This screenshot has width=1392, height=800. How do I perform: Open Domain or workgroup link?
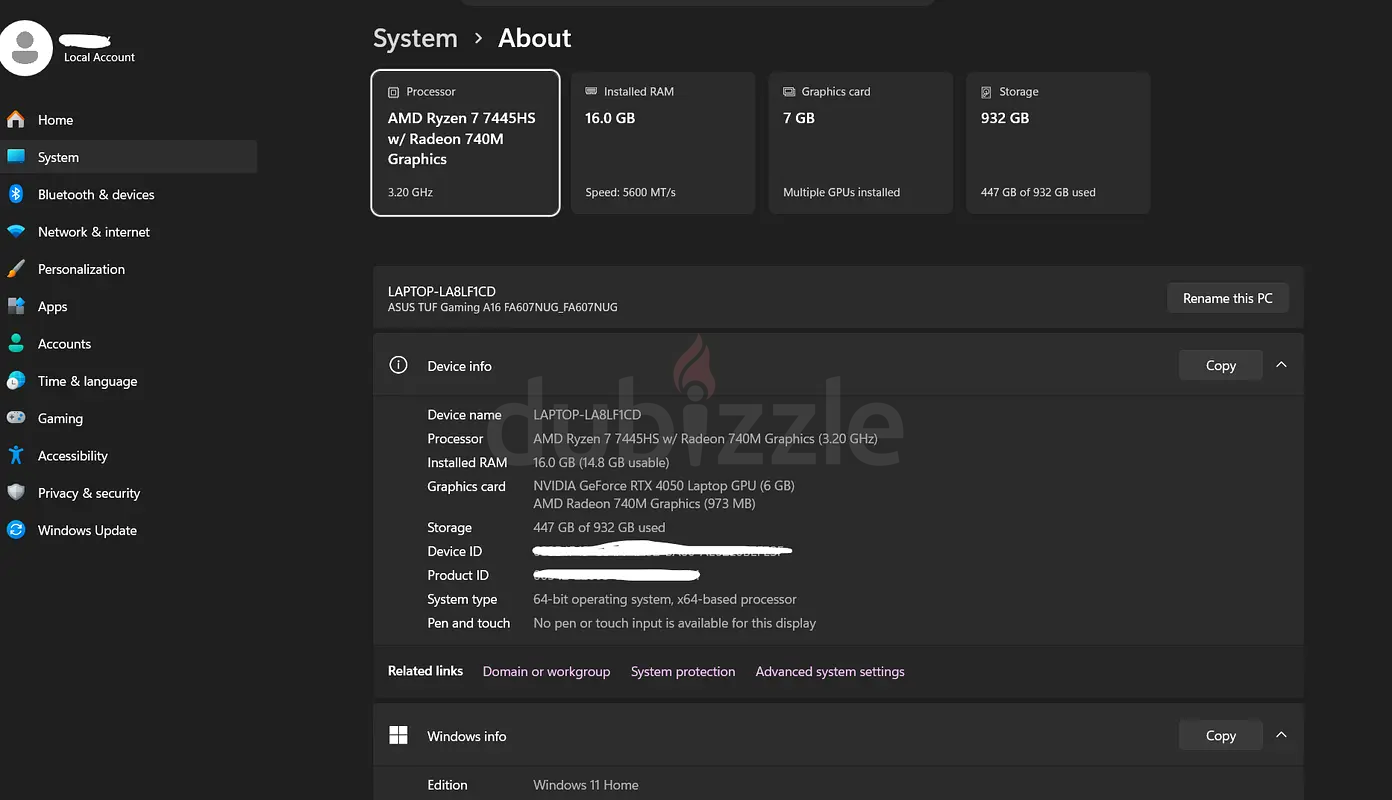(x=546, y=672)
